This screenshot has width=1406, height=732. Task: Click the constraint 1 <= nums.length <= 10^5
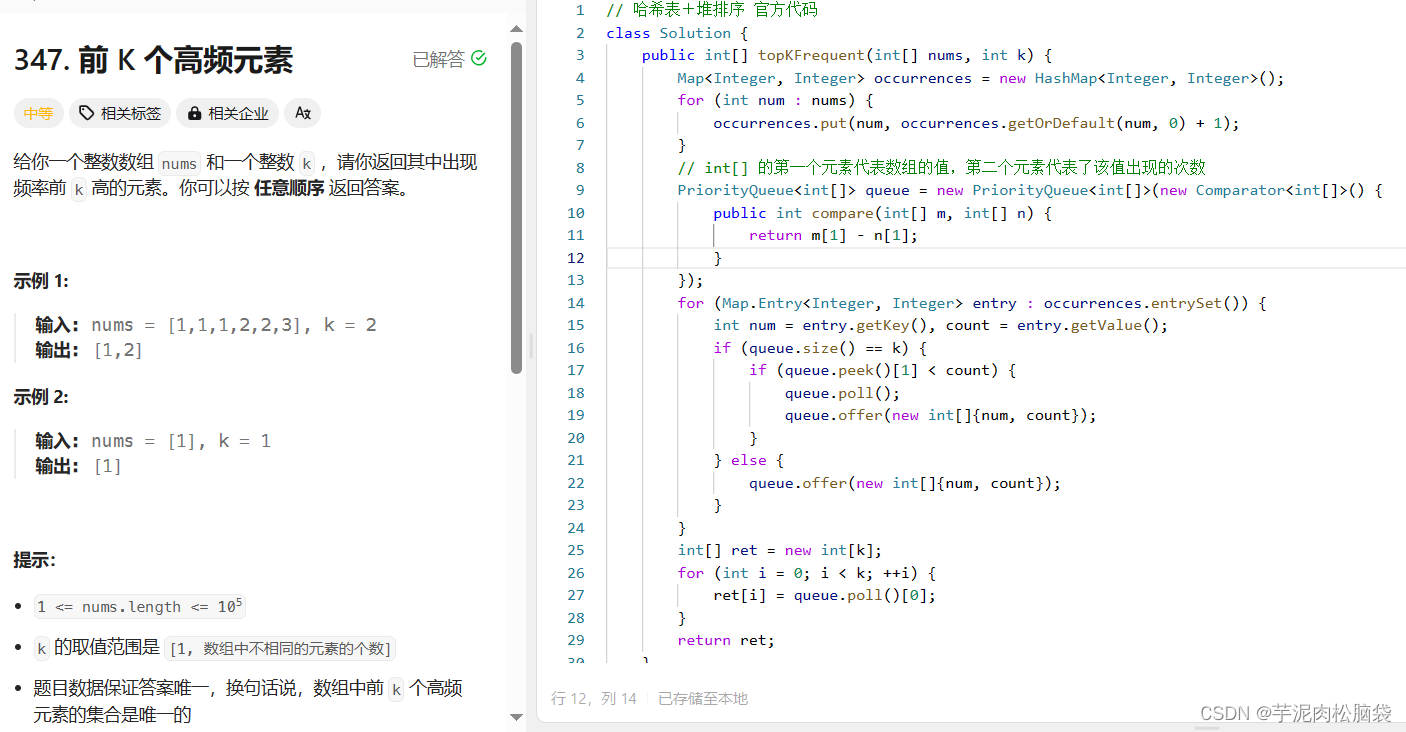[x=139, y=606]
